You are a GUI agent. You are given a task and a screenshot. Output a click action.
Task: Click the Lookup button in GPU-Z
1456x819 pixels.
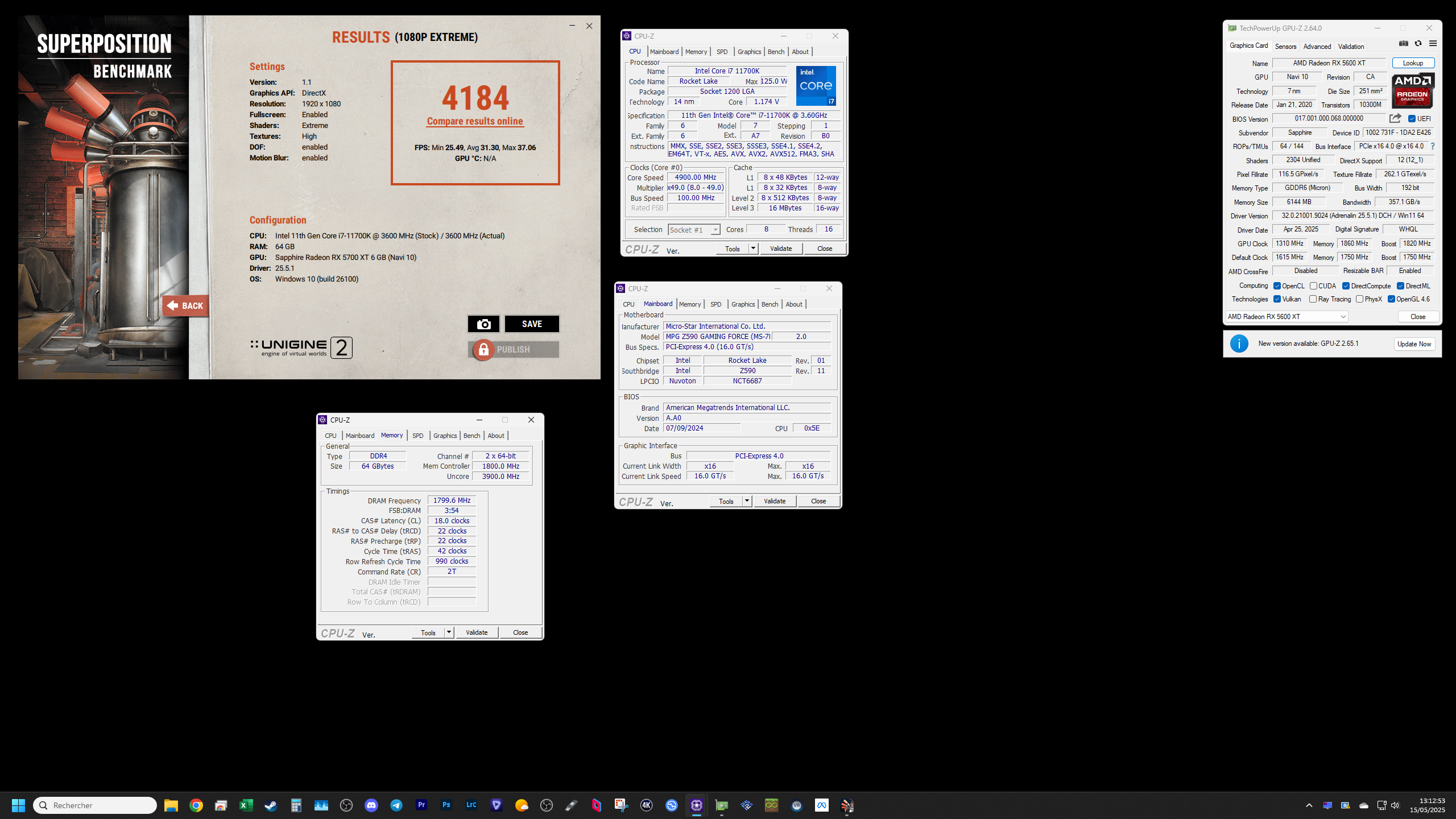pyautogui.click(x=1413, y=63)
